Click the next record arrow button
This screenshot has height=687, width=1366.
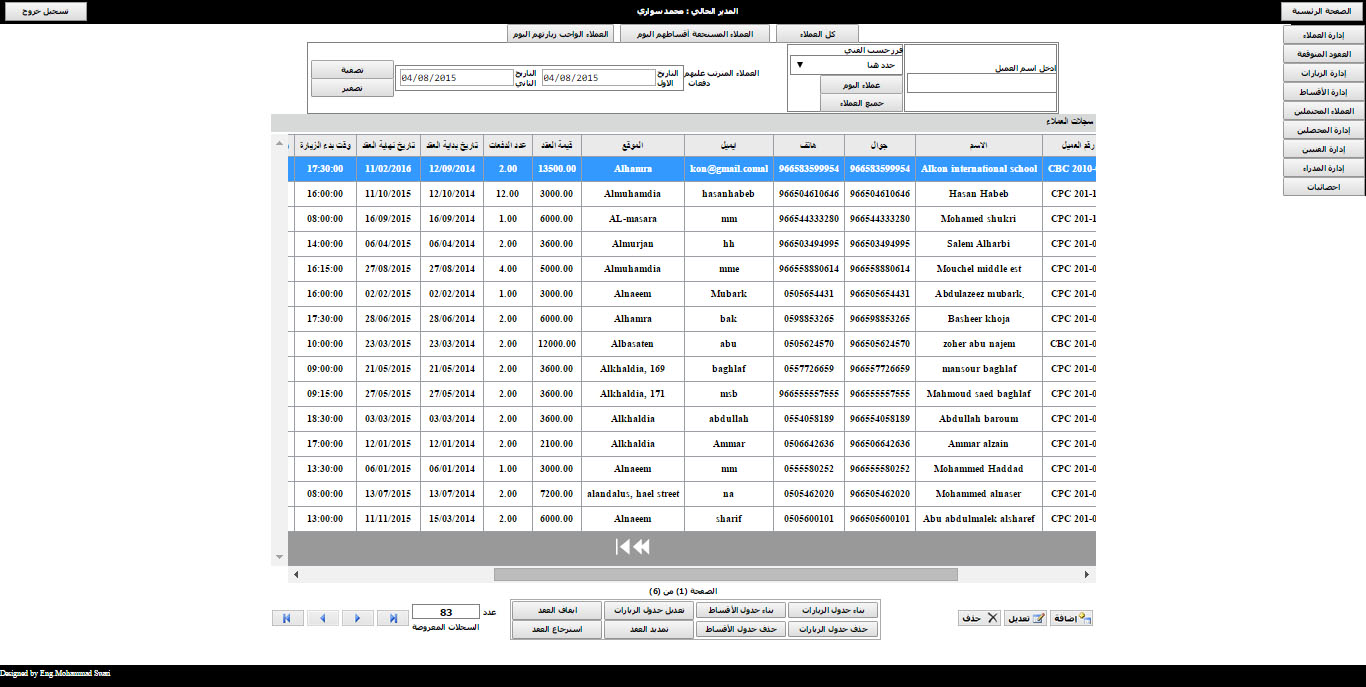click(357, 619)
